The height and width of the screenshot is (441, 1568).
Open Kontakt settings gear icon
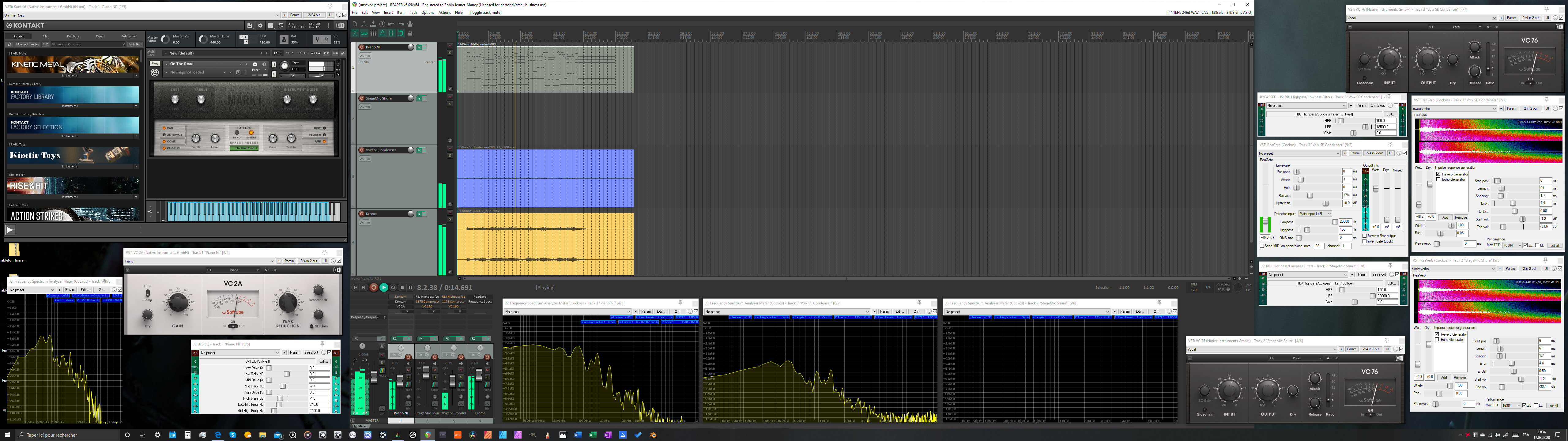coord(260,26)
